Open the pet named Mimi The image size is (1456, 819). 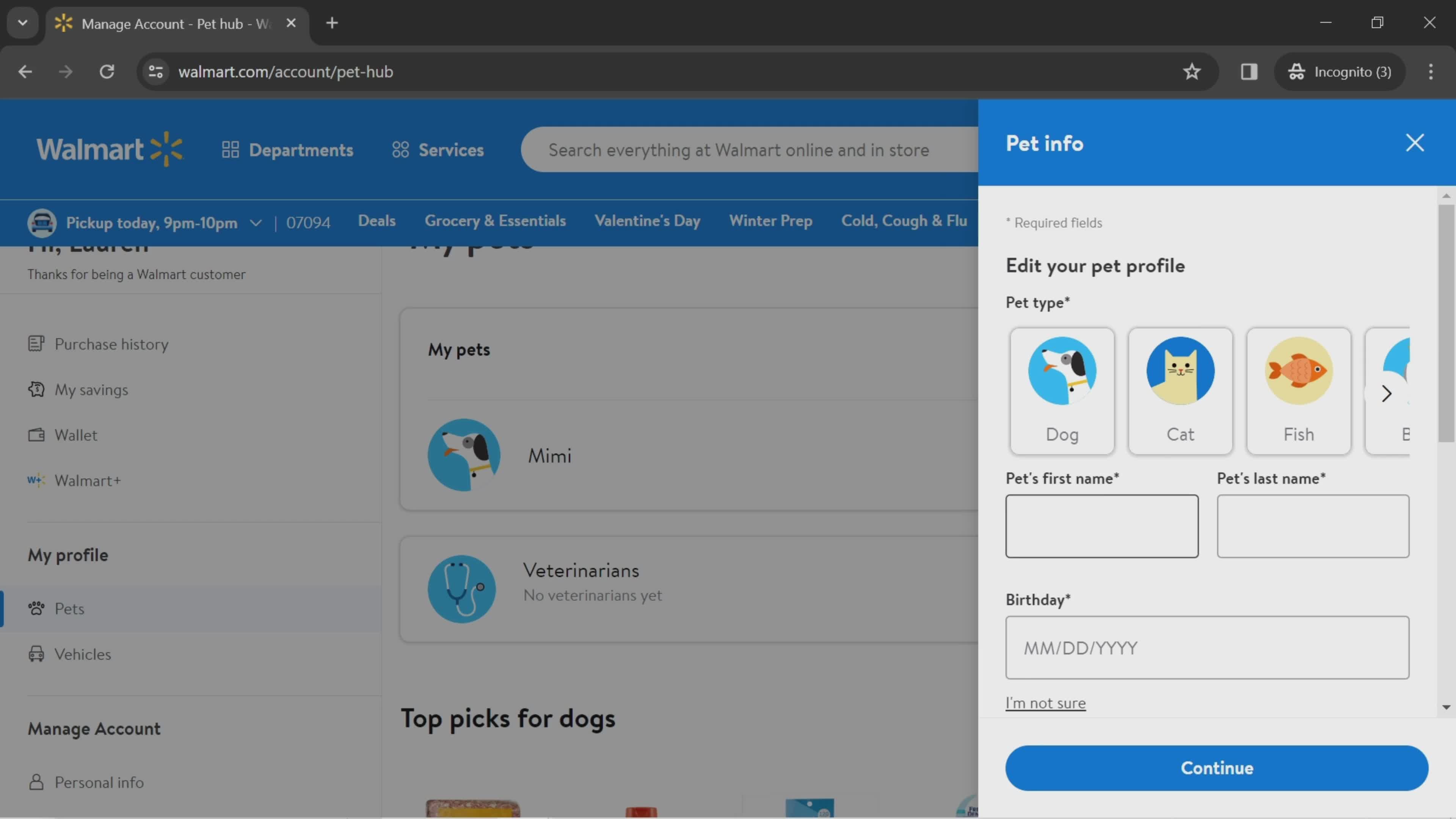coord(549,456)
